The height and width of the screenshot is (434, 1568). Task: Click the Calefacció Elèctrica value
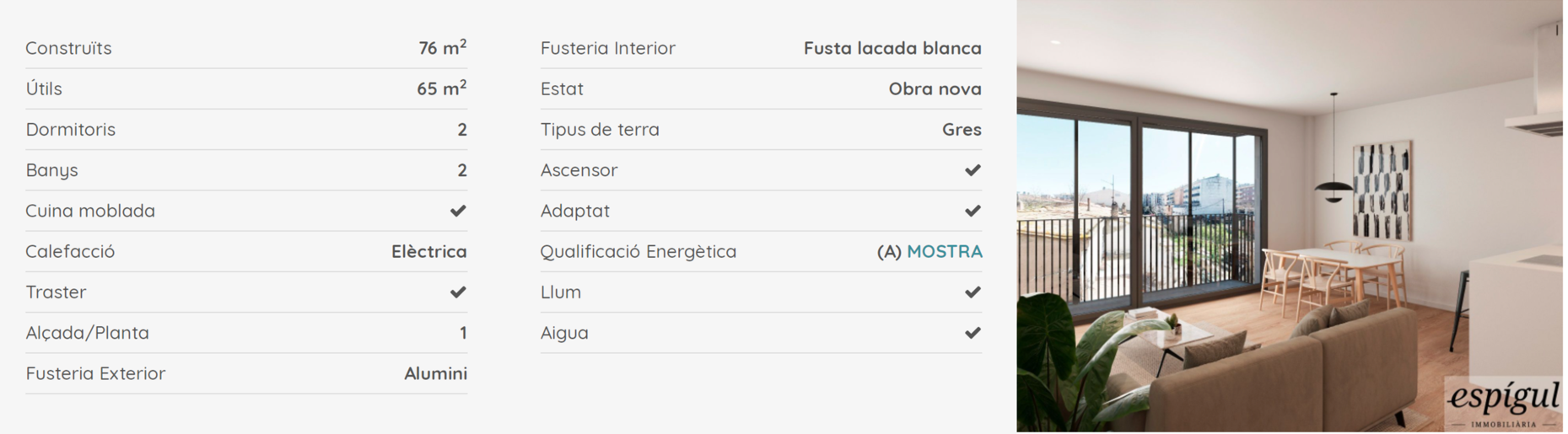pyautogui.click(x=428, y=251)
